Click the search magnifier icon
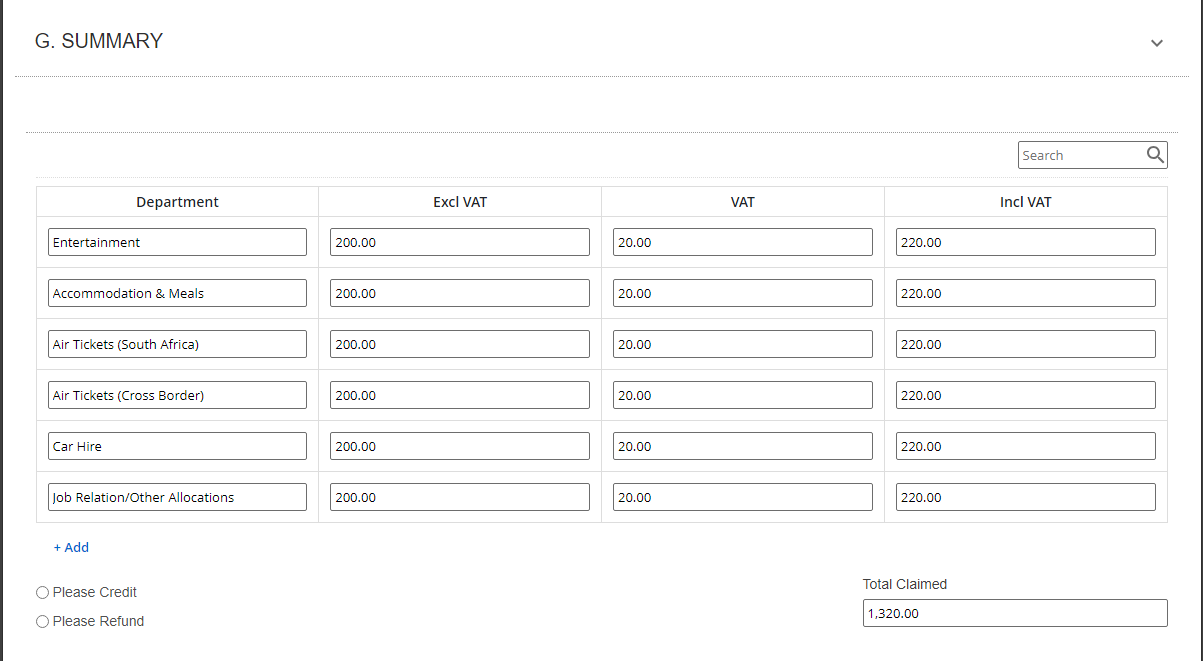 [x=1155, y=155]
